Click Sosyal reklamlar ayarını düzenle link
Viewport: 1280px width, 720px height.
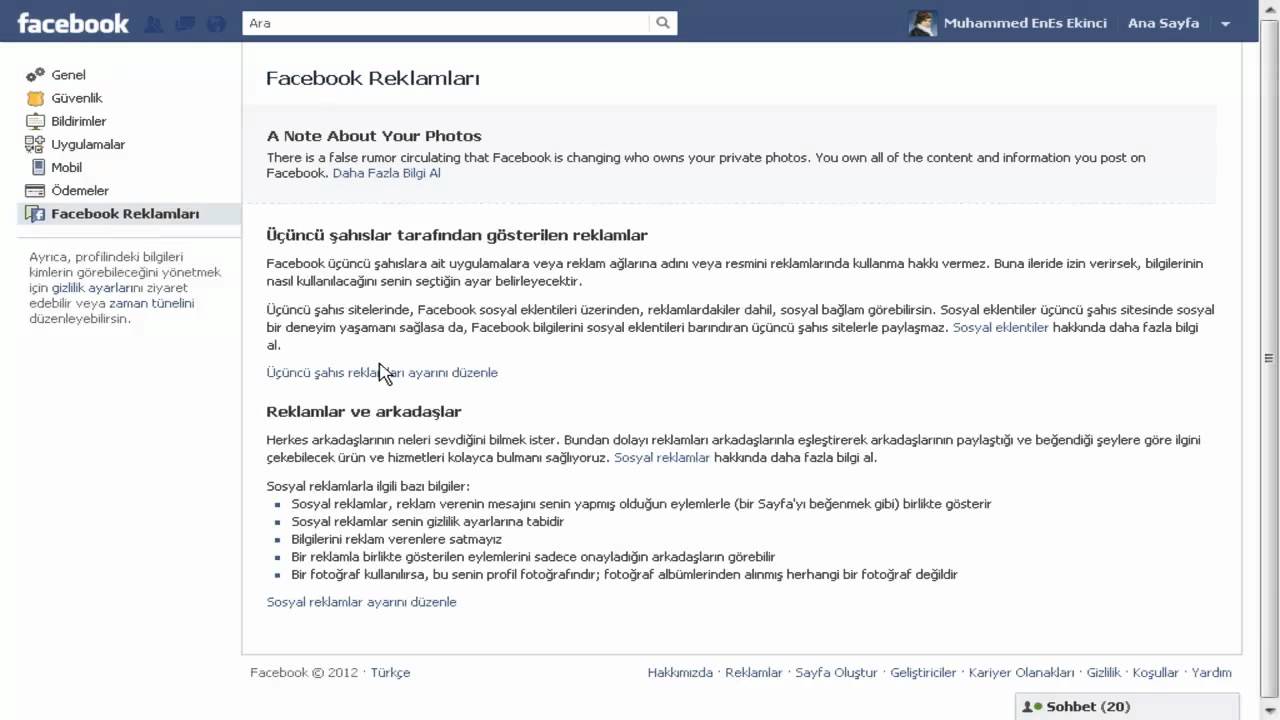click(x=361, y=602)
